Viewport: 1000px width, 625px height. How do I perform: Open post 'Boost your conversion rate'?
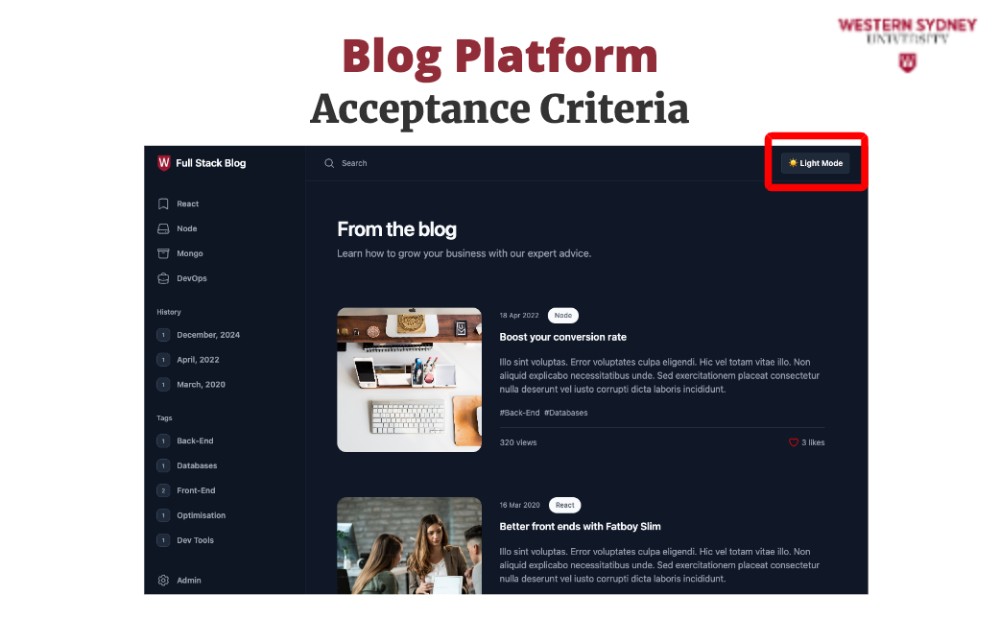coord(563,337)
